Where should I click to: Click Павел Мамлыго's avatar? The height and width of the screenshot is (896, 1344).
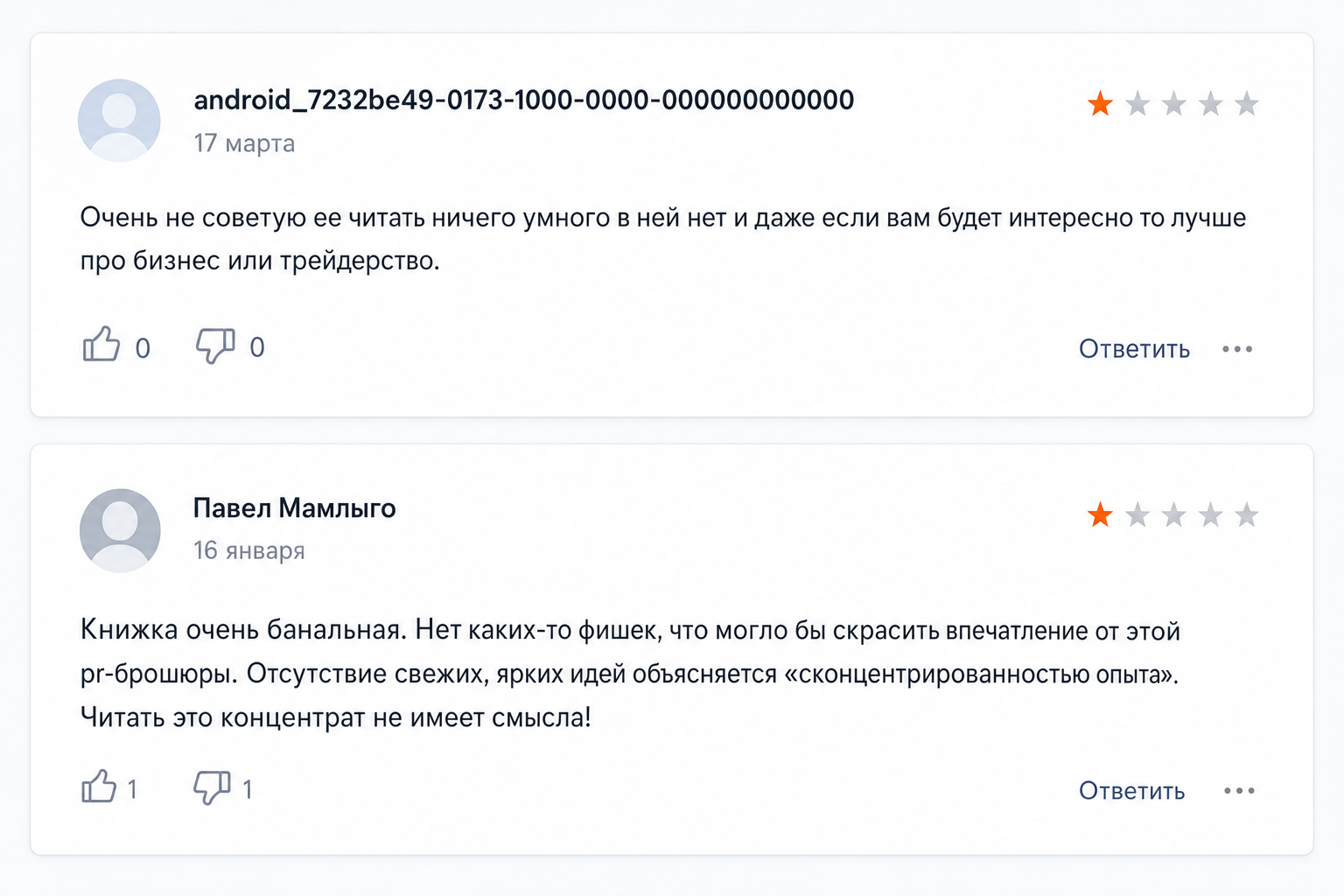point(120,530)
